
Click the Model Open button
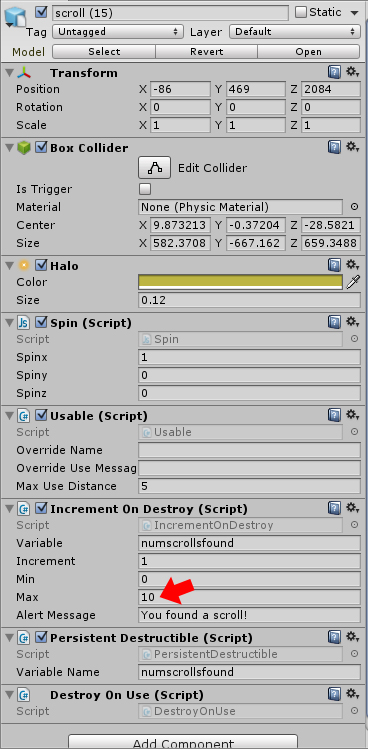pyautogui.click(x=309, y=52)
